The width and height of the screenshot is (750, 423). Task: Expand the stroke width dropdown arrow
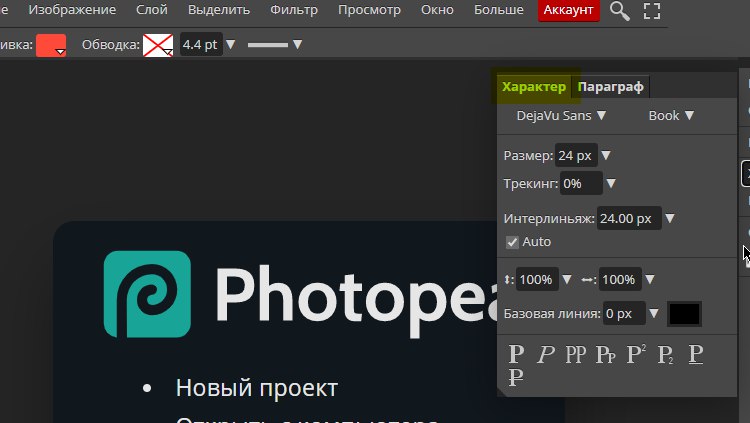coord(231,45)
